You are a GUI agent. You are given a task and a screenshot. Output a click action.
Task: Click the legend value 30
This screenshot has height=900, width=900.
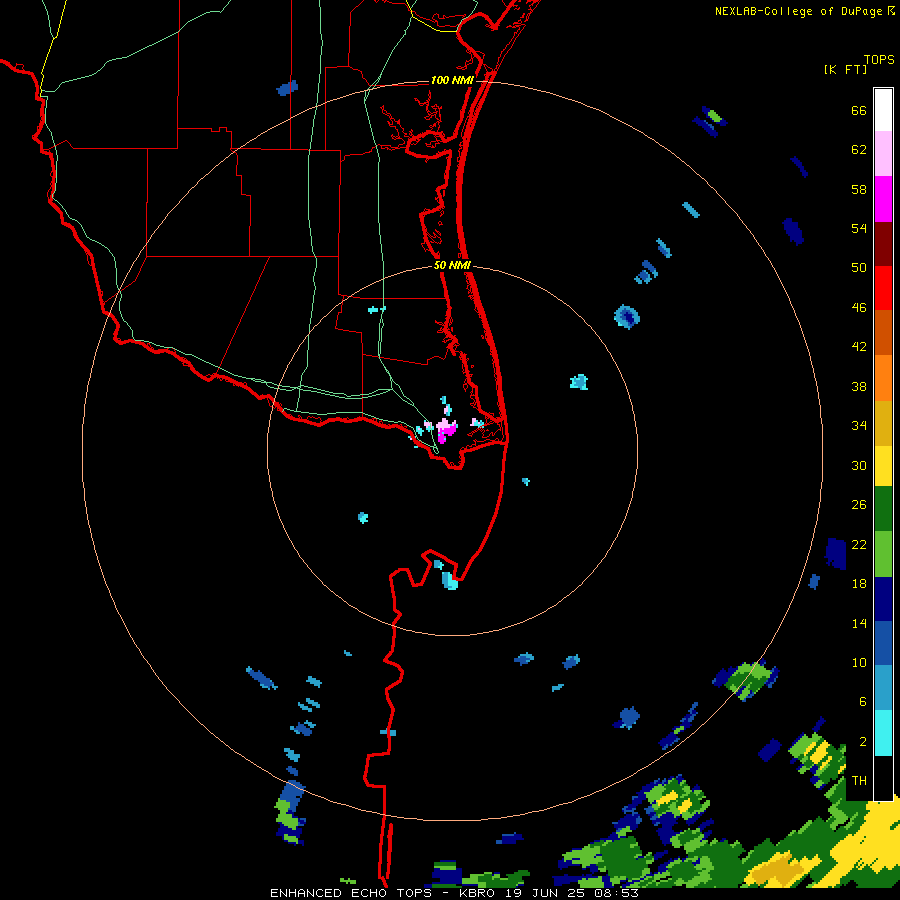coord(859,465)
